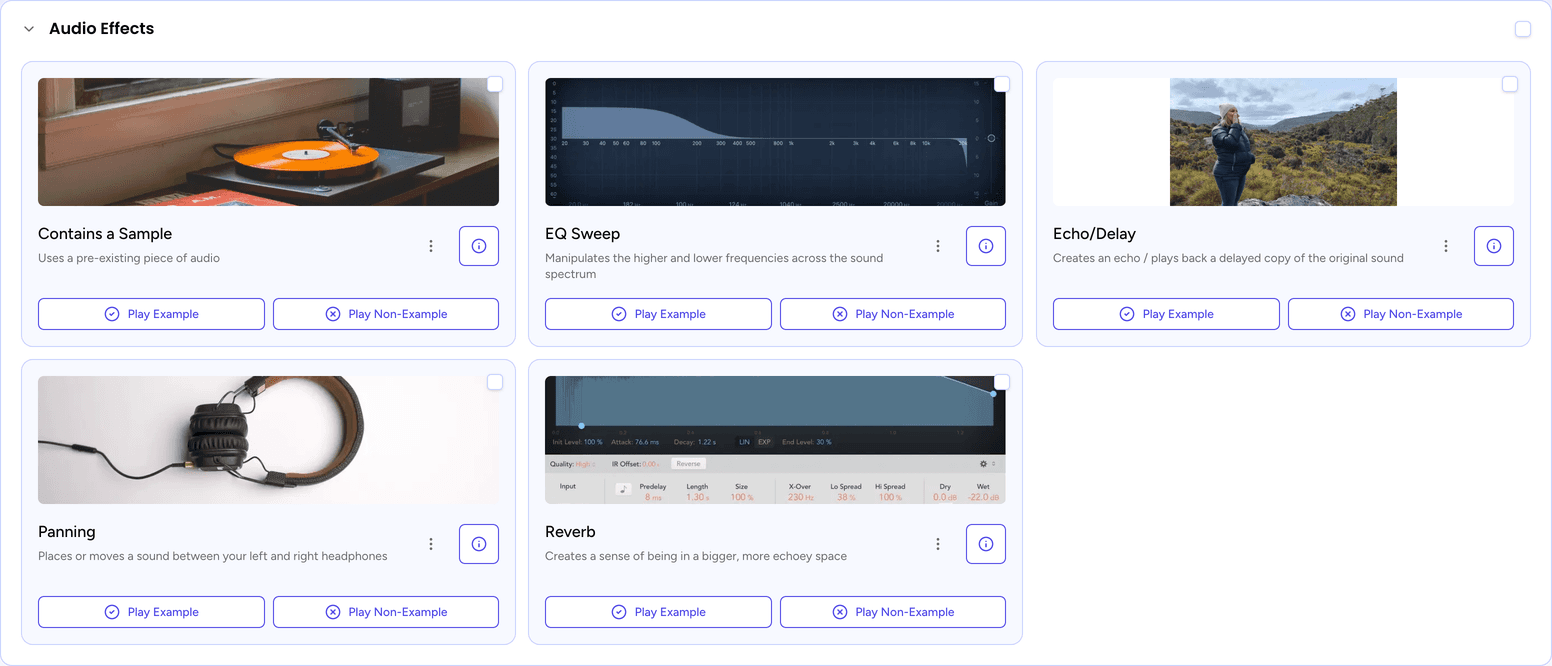The width and height of the screenshot is (1552, 666).
Task: Open the three-dot menu for Reverb
Action: 938,544
